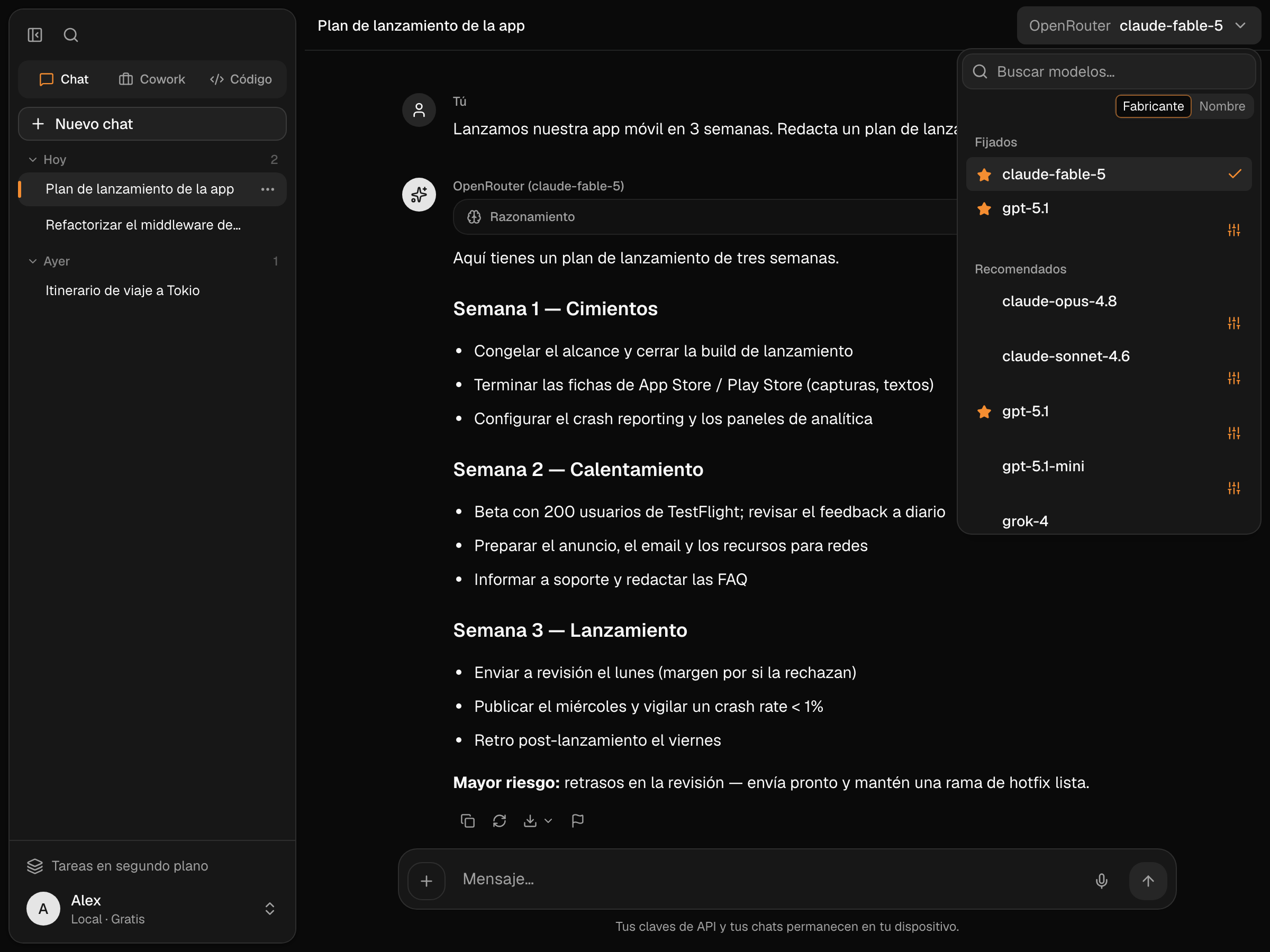Select grok-4 model

(1109, 521)
